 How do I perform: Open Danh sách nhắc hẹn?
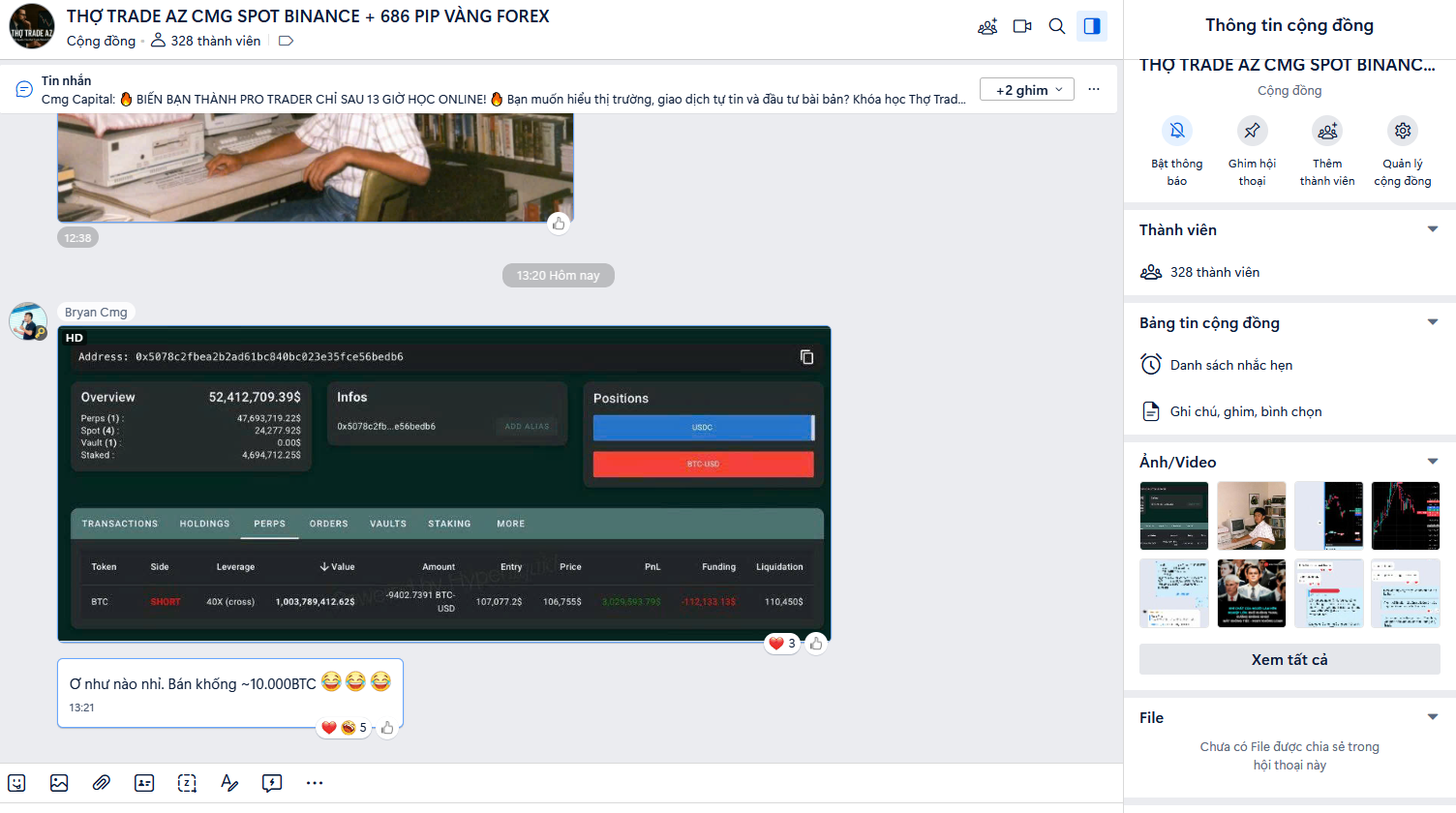point(1289,365)
